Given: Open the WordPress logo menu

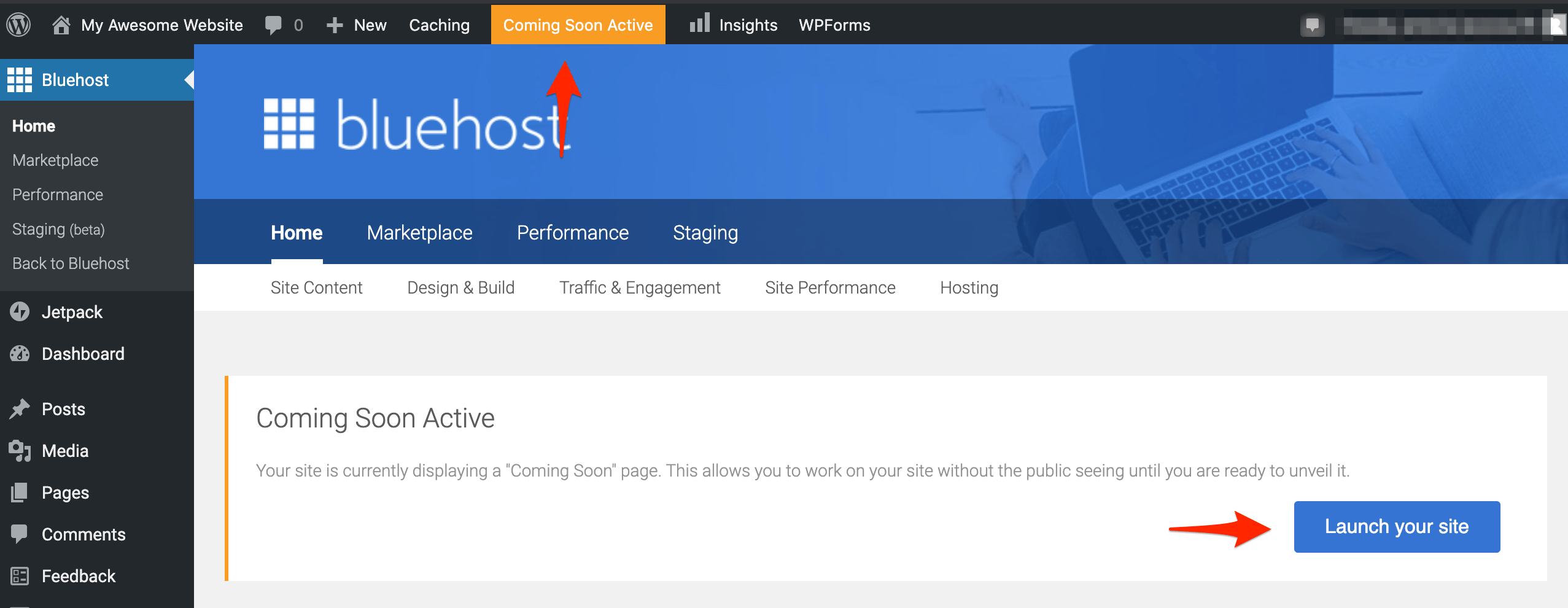Looking at the screenshot, I should pyautogui.click(x=18, y=25).
